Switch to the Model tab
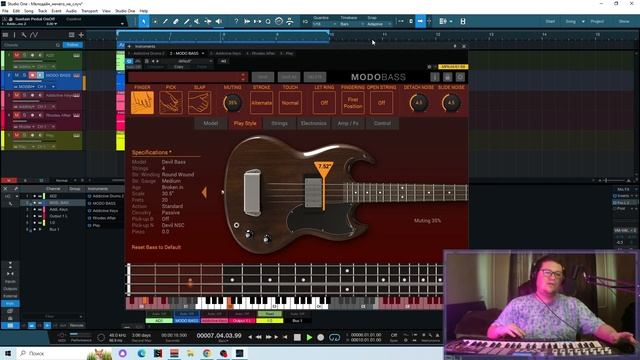 click(x=211, y=123)
